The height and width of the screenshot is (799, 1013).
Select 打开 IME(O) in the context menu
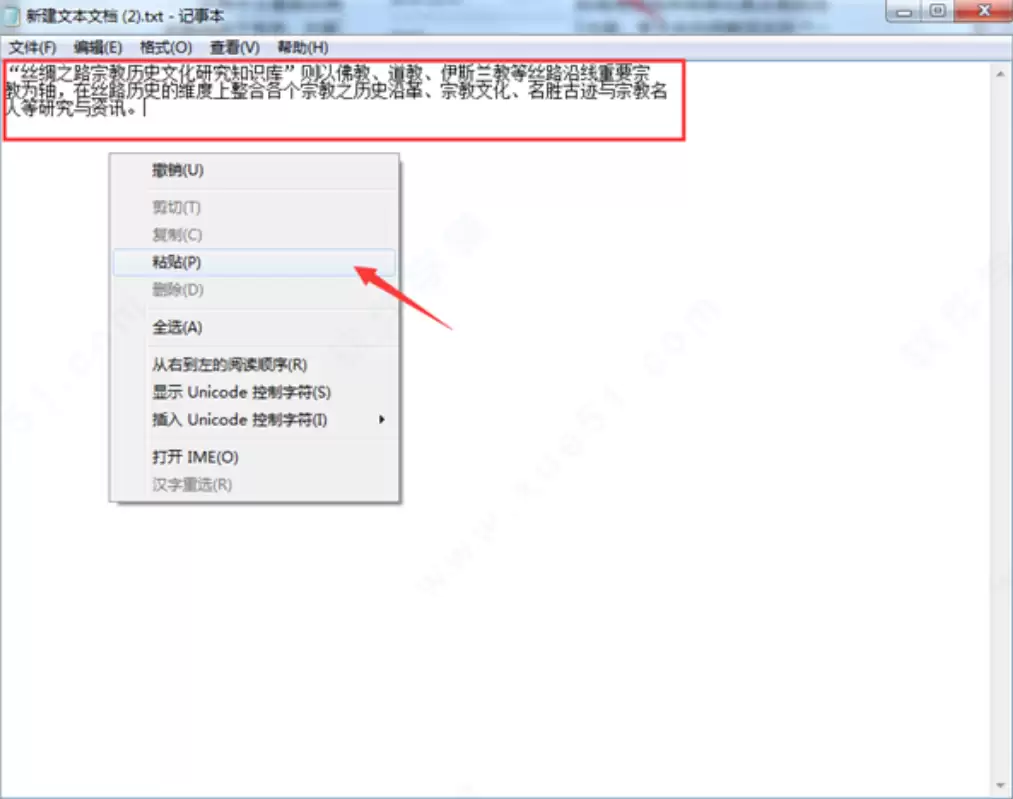[195, 457]
